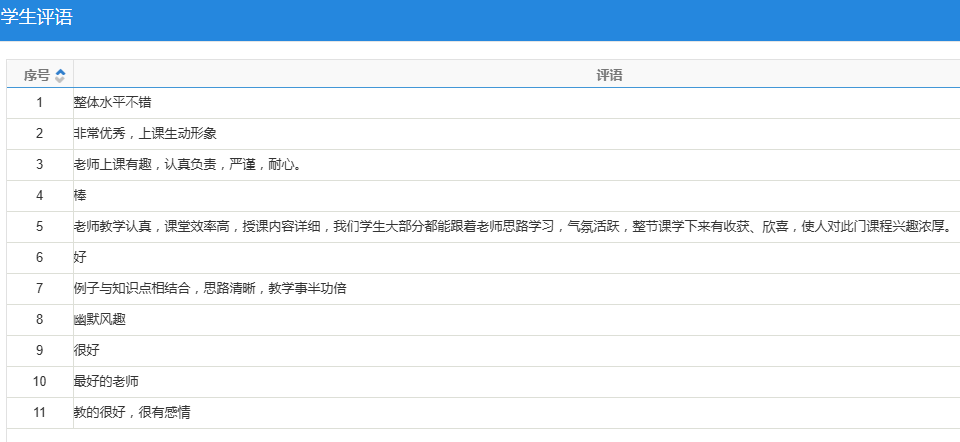Click the long comment starting with 老师教学认真
The height and width of the screenshot is (442, 960).
(510, 226)
